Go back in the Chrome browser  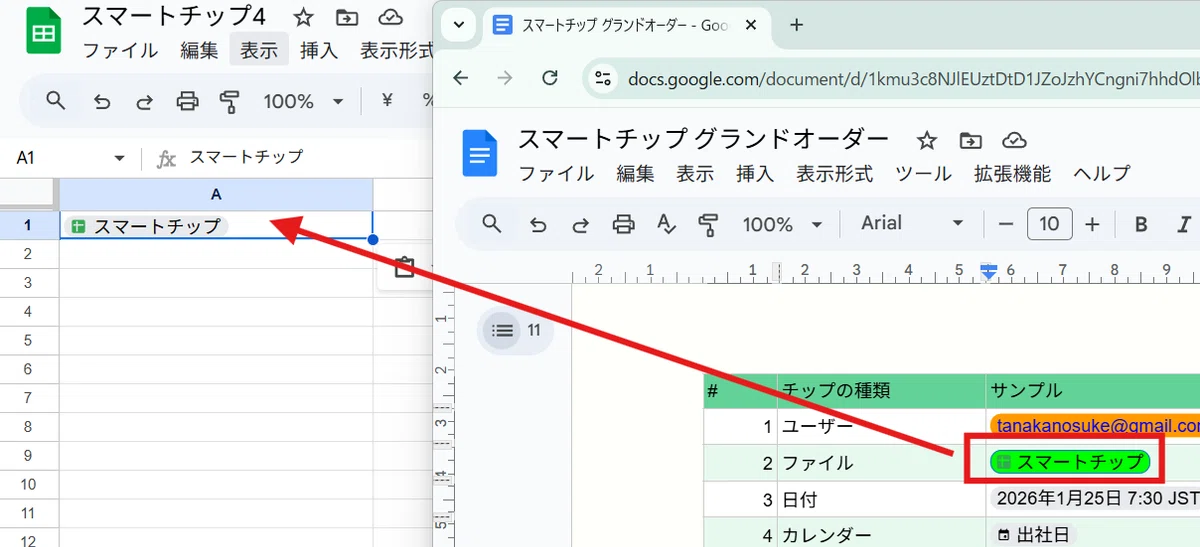[461, 78]
